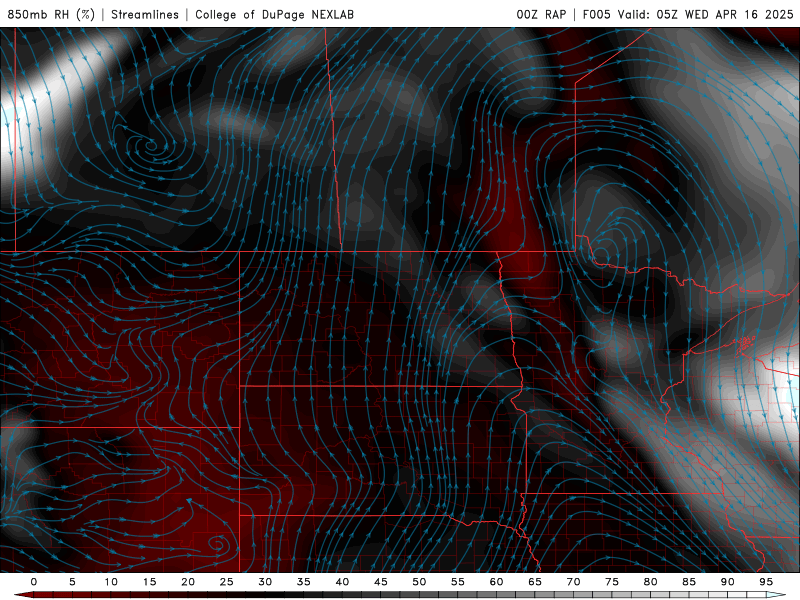Click the color bar's 55 label

tap(458, 582)
